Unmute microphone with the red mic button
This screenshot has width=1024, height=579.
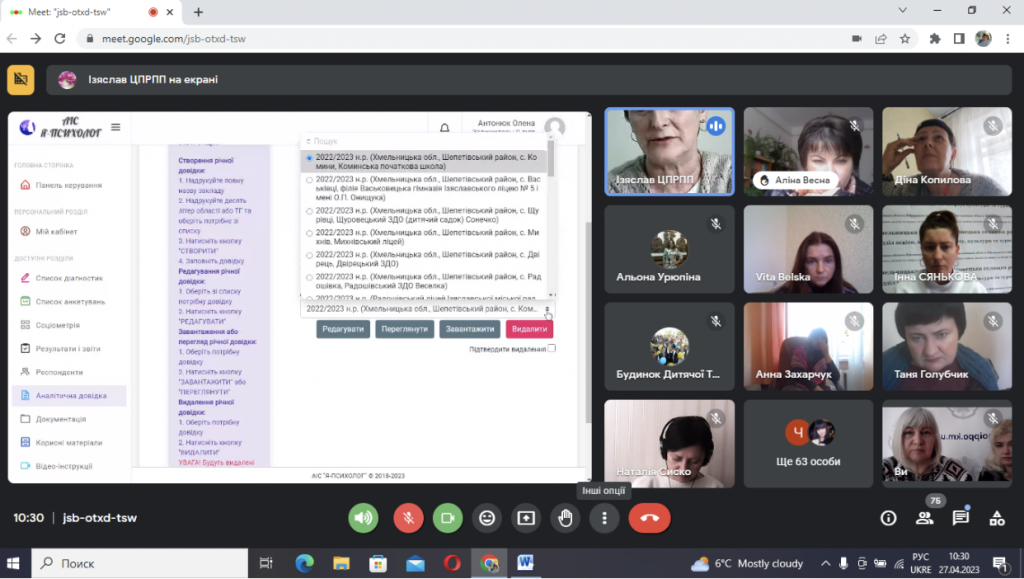pos(408,518)
